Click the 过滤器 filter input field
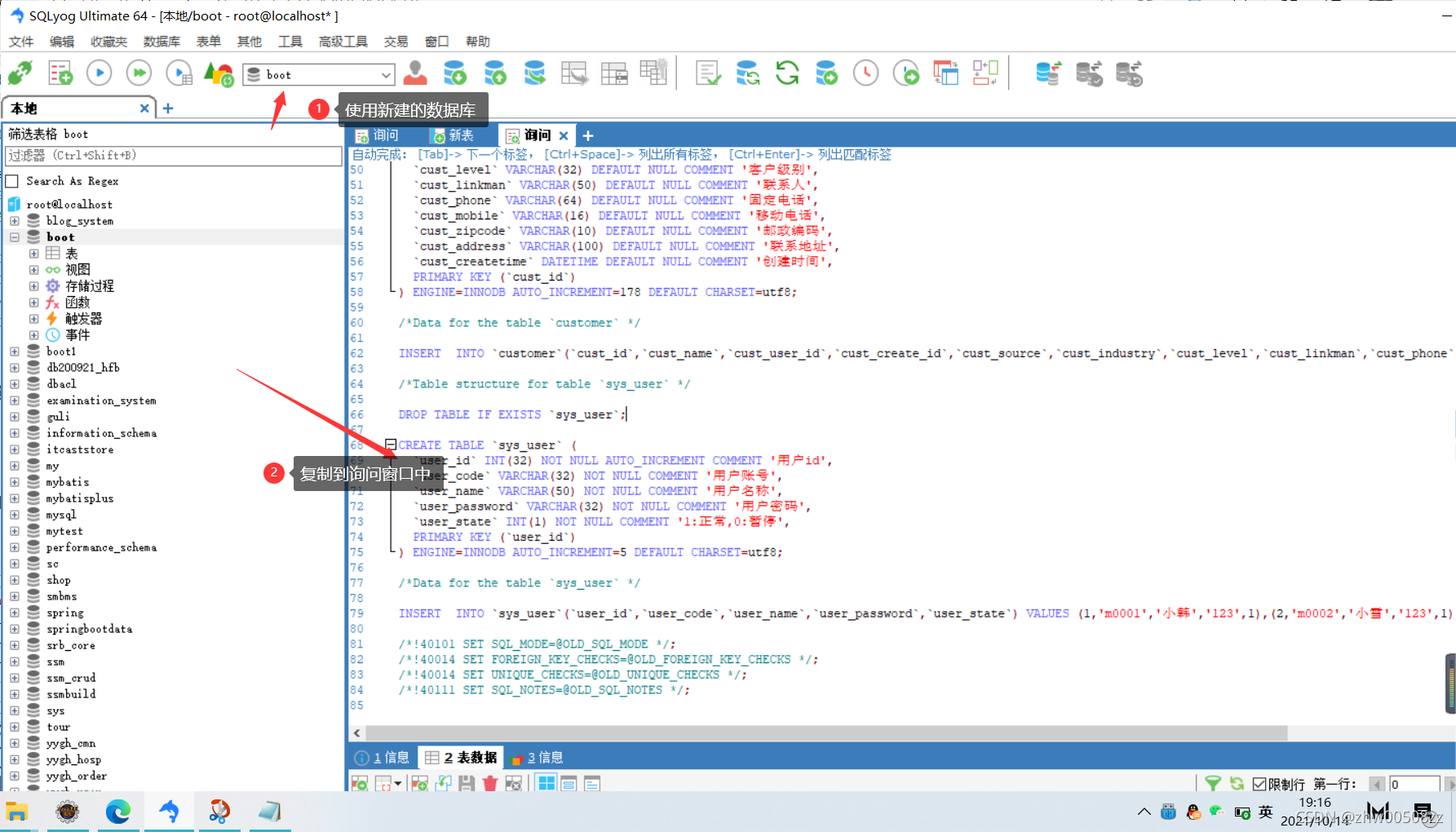Screen dimensions: 1456x832 (x=174, y=156)
